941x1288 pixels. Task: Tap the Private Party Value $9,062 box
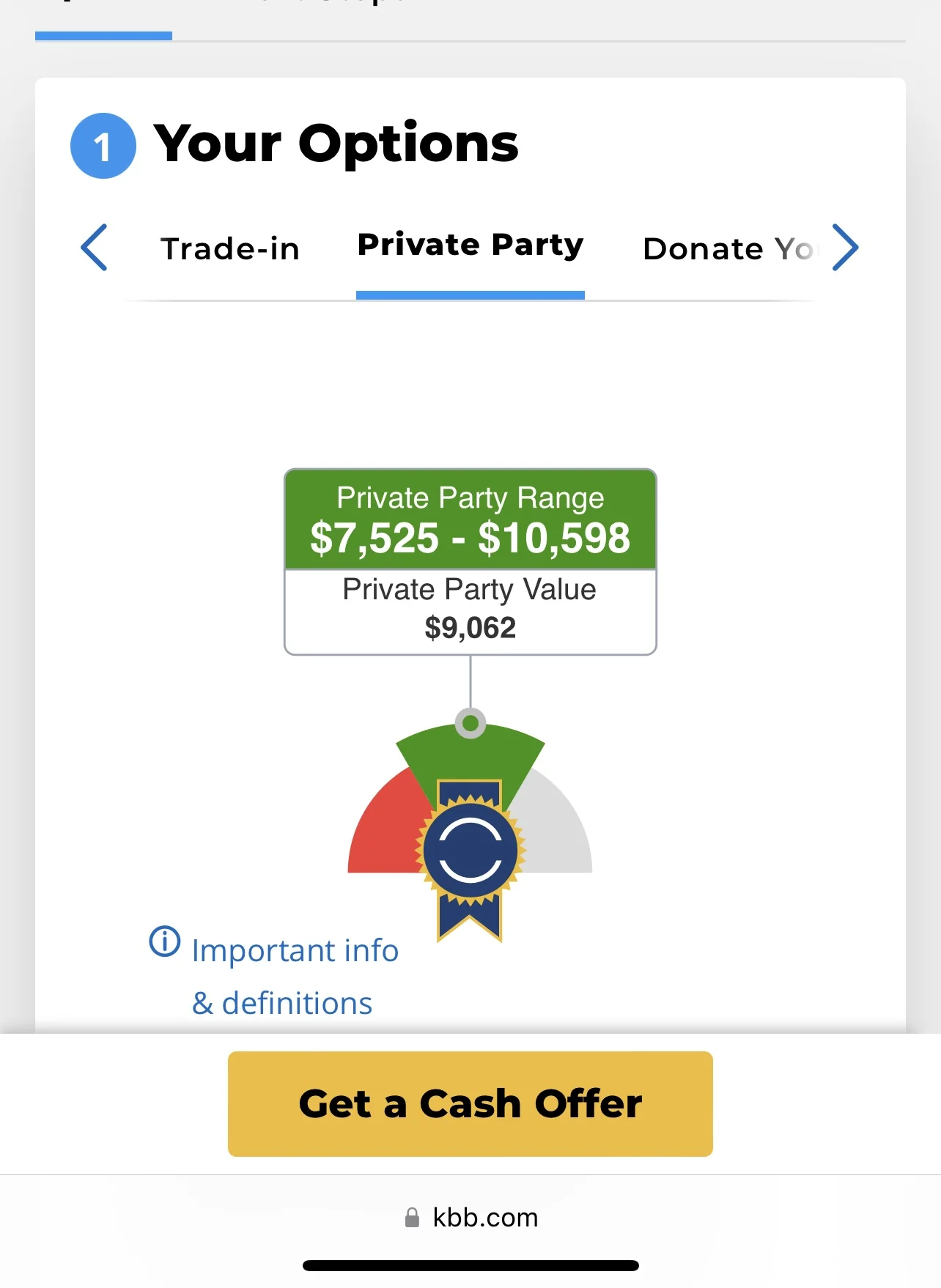click(x=471, y=612)
